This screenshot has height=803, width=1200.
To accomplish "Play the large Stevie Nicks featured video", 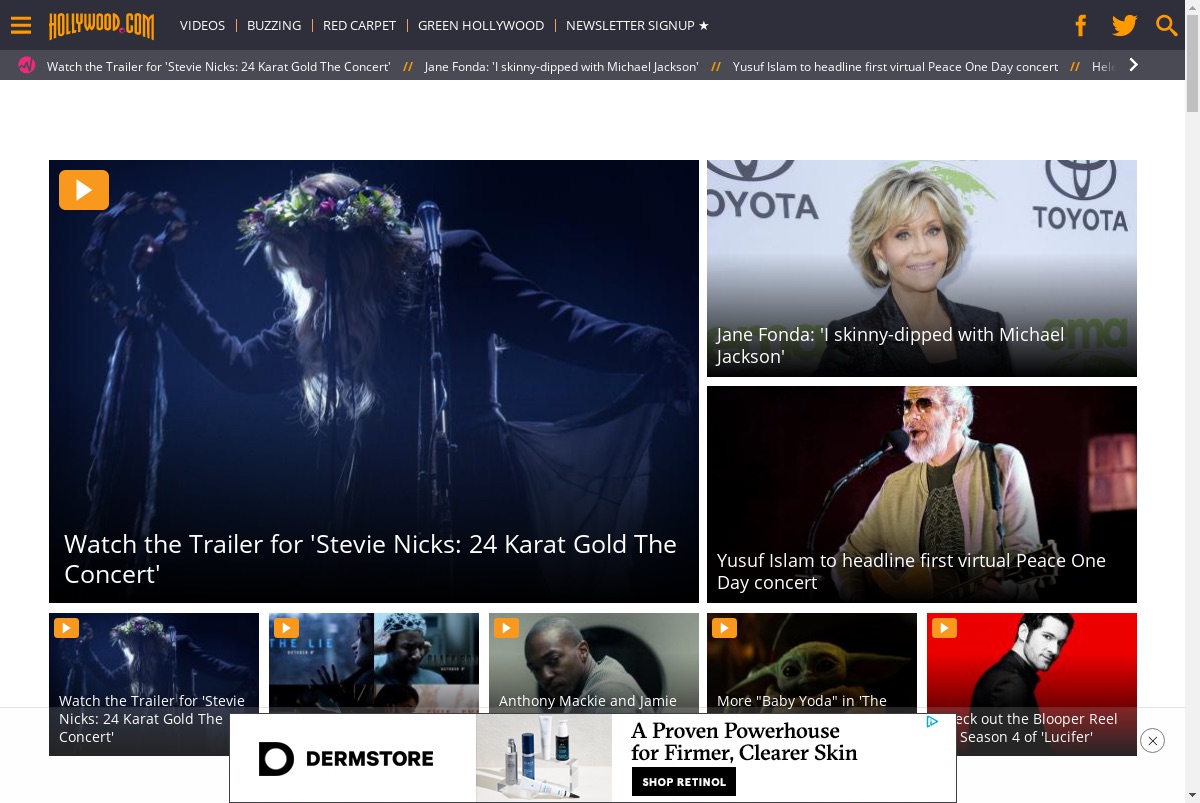I will (84, 190).
